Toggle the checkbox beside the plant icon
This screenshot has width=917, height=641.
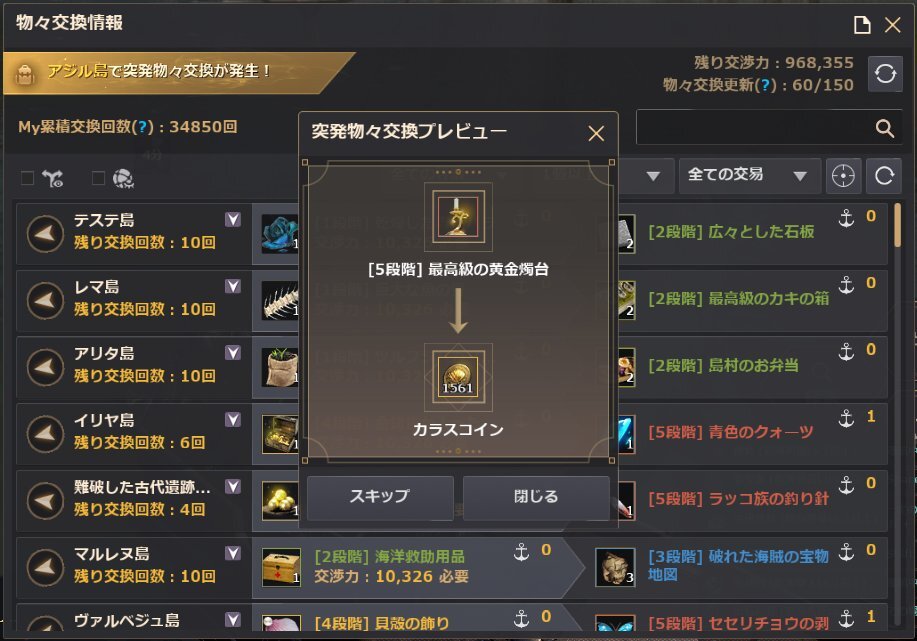pyautogui.click(x=27, y=178)
